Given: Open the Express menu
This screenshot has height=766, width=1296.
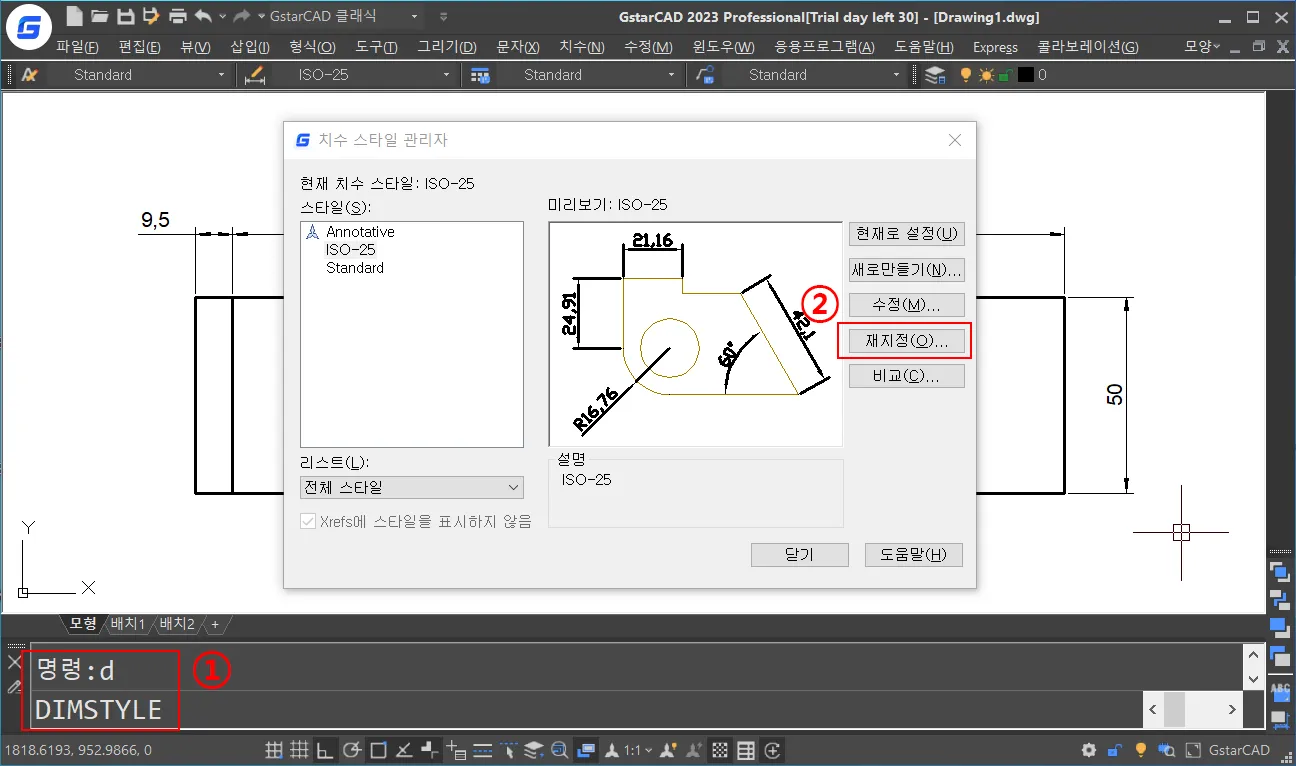Looking at the screenshot, I should coord(995,47).
